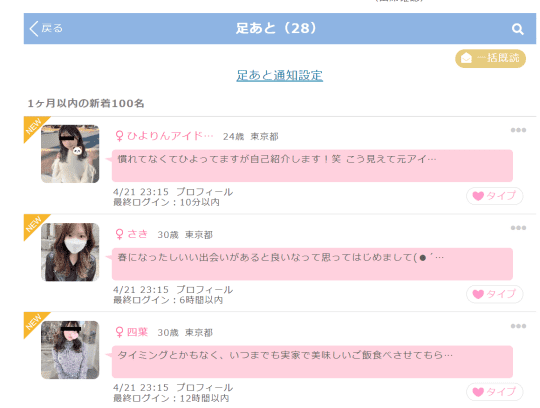This screenshot has height=408, width=540.
Task: Expand 四葉's truncated intro message
Action: tap(312, 362)
